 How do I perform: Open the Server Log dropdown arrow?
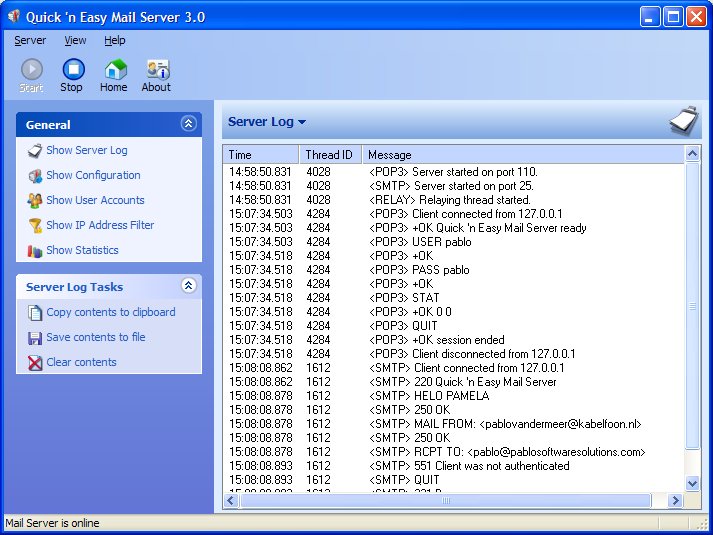302,122
